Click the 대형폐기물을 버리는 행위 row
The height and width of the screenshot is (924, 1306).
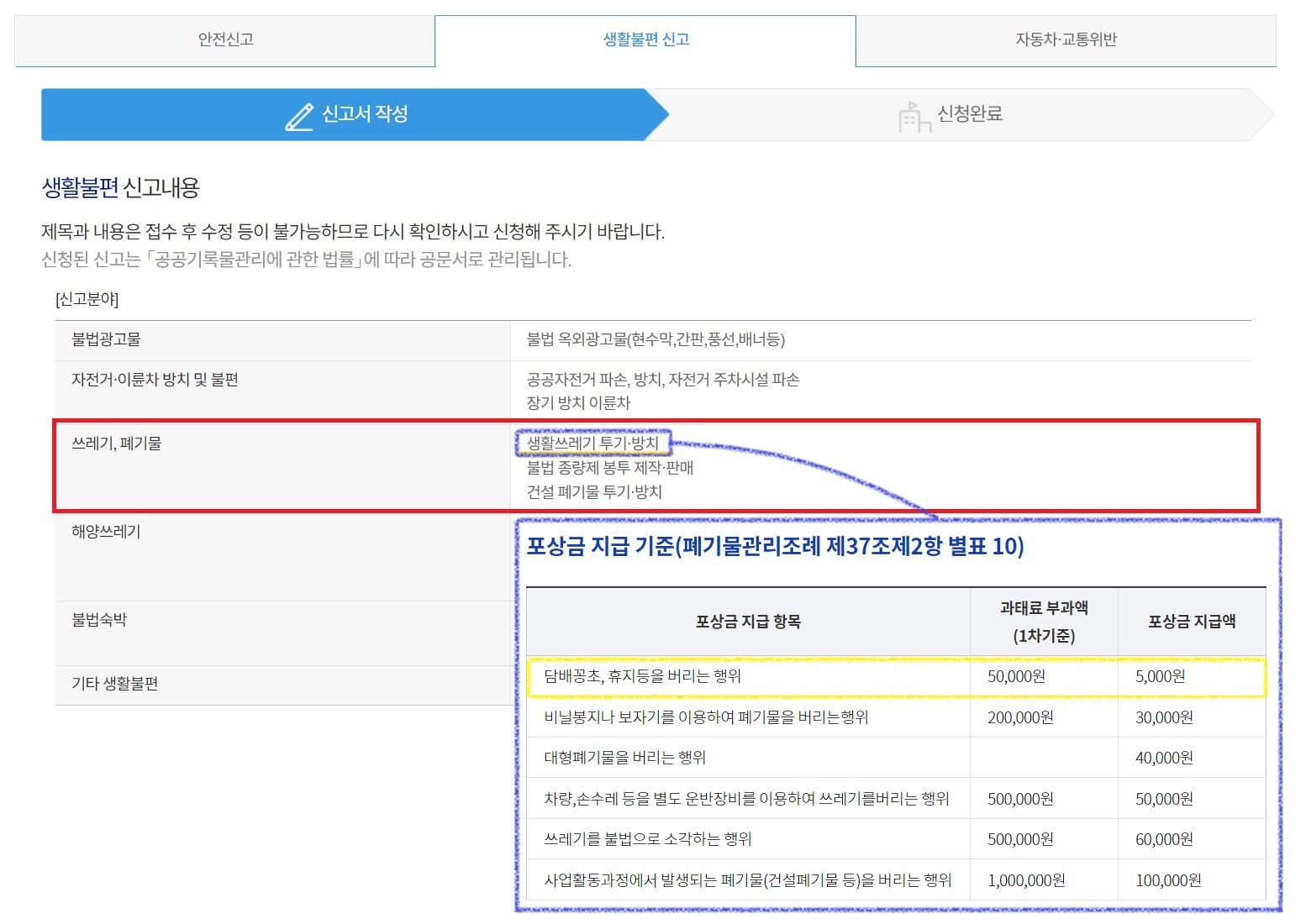(x=896, y=758)
